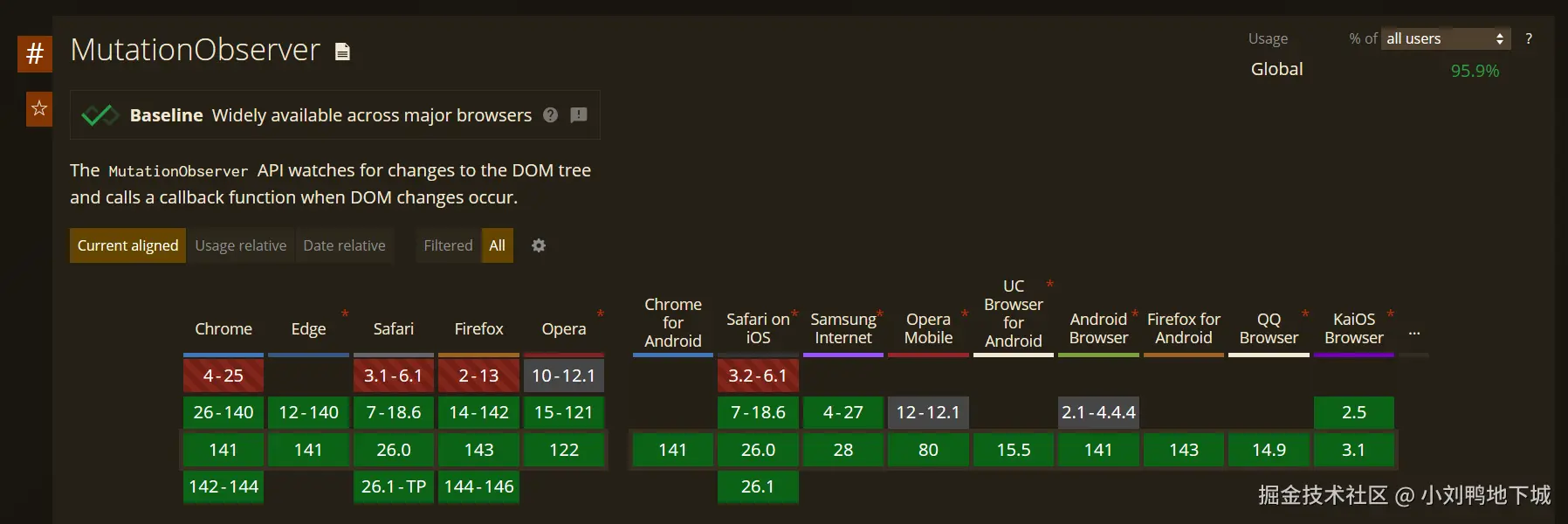Click KaiOS Browser 2.5 cell
Image resolution: width=1568 pixels, height=524 pixels.
[1354, 412]
